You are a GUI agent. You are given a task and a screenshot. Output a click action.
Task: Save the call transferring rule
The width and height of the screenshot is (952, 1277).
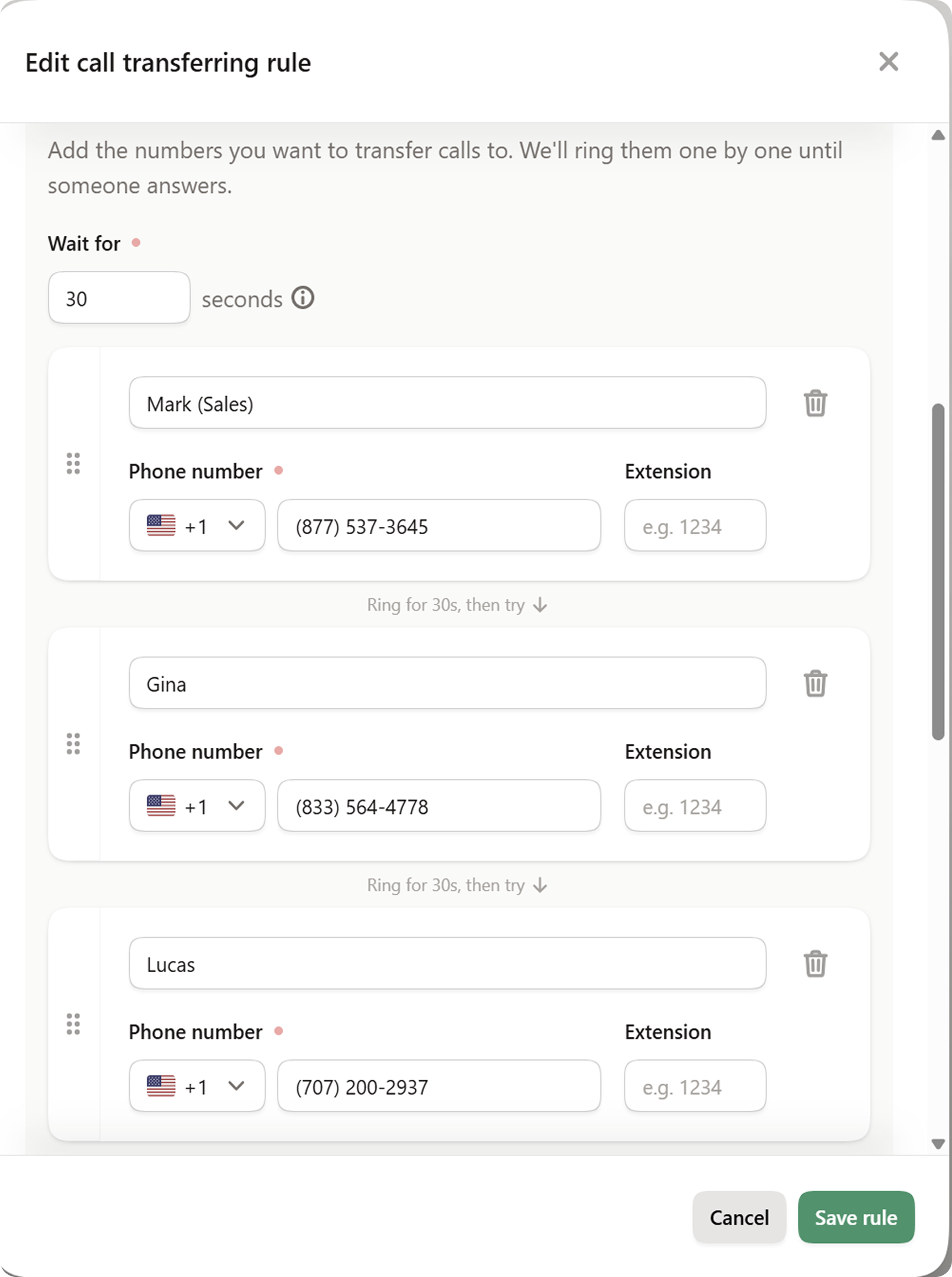(856, 1218)
